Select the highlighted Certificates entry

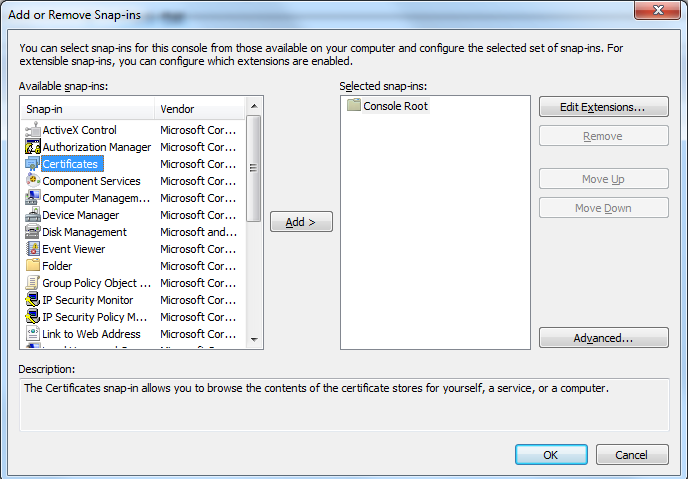(x=72, y=164)
